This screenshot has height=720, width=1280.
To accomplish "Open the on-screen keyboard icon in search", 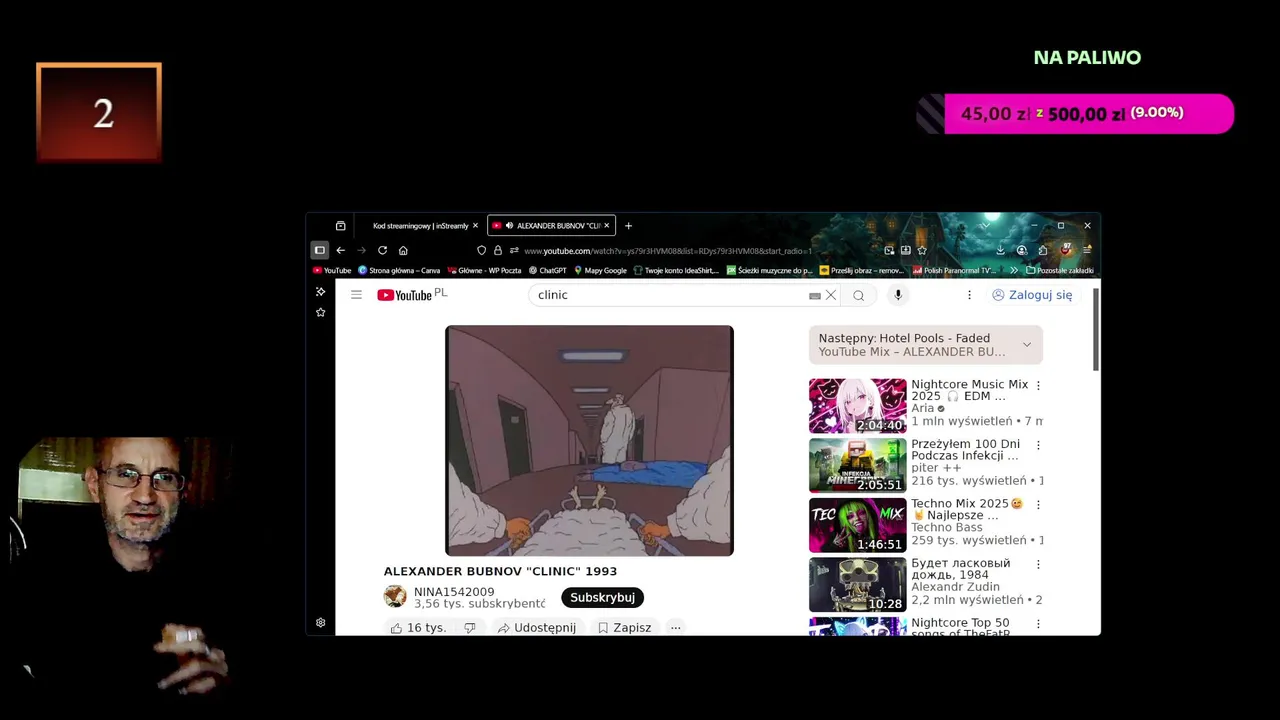I will (x=815, y=296).
